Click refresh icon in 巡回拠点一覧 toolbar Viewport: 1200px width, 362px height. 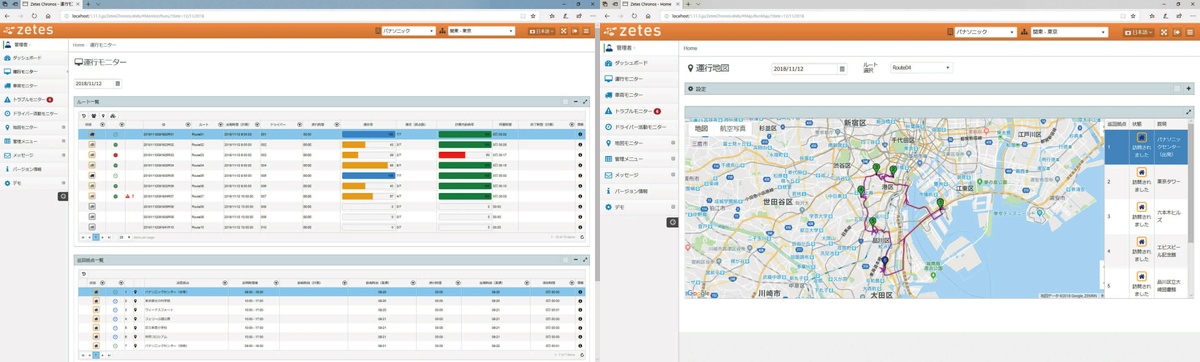[x=84, y=273]
